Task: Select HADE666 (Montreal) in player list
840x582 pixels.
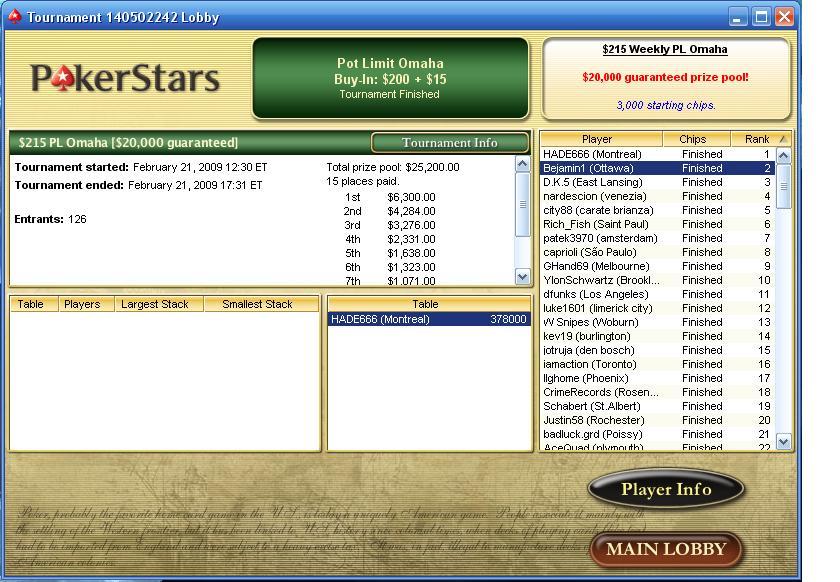Action: [x=657, y=154]
